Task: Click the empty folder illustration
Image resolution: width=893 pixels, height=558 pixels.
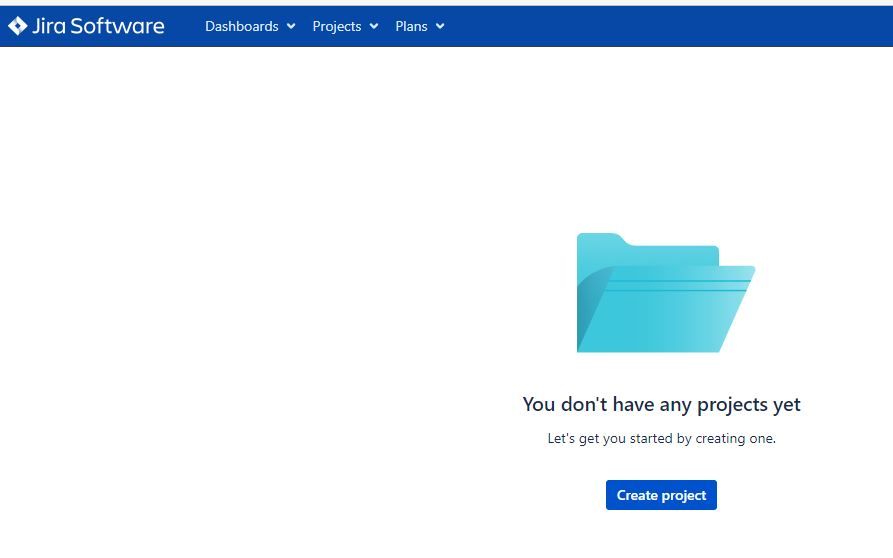Action: (665, 293)
